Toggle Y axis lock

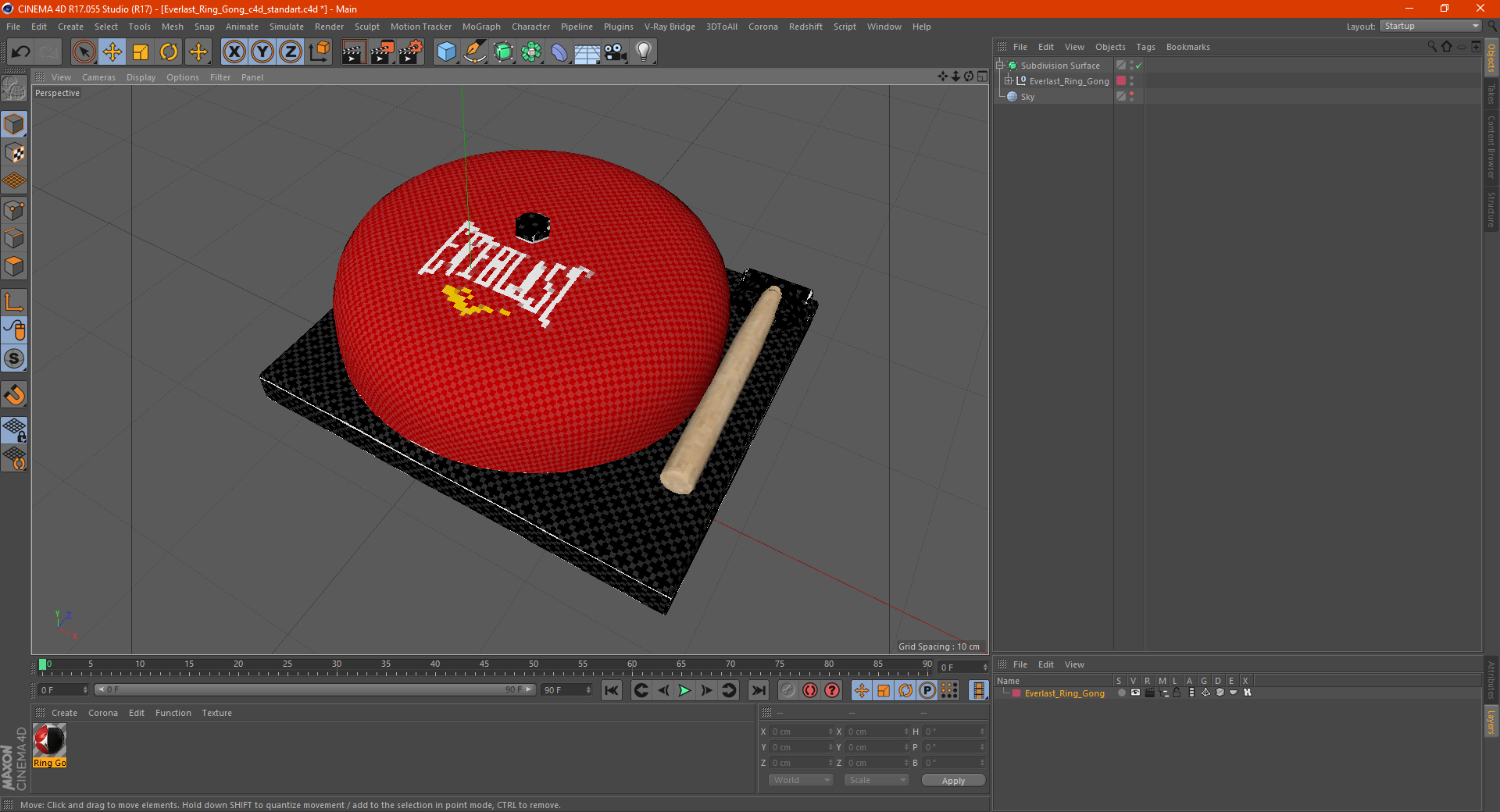(x=262, y=52)
